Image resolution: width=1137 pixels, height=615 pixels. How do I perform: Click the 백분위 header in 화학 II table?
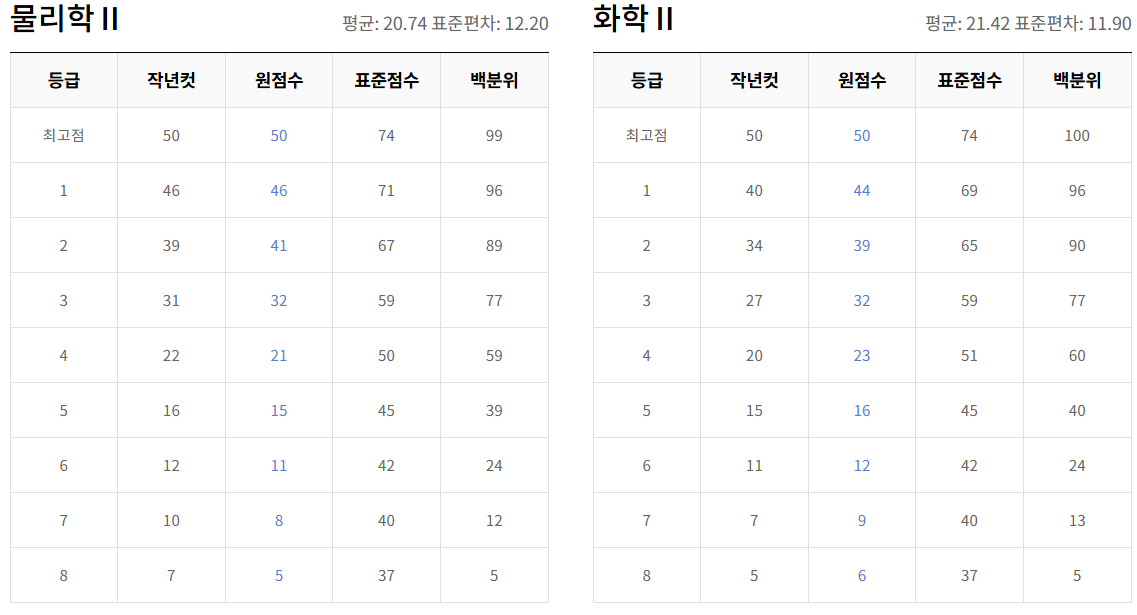click(1077, 81)
